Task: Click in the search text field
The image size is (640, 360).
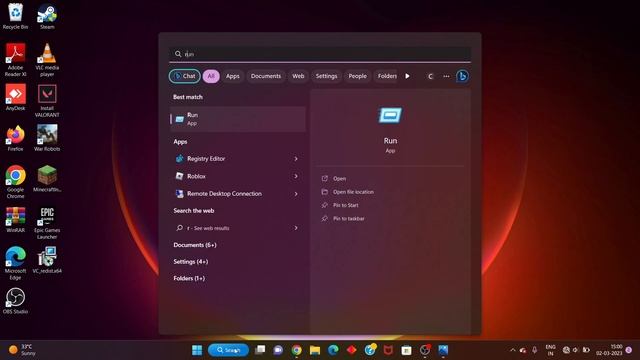Action: (x=320, y=54)
